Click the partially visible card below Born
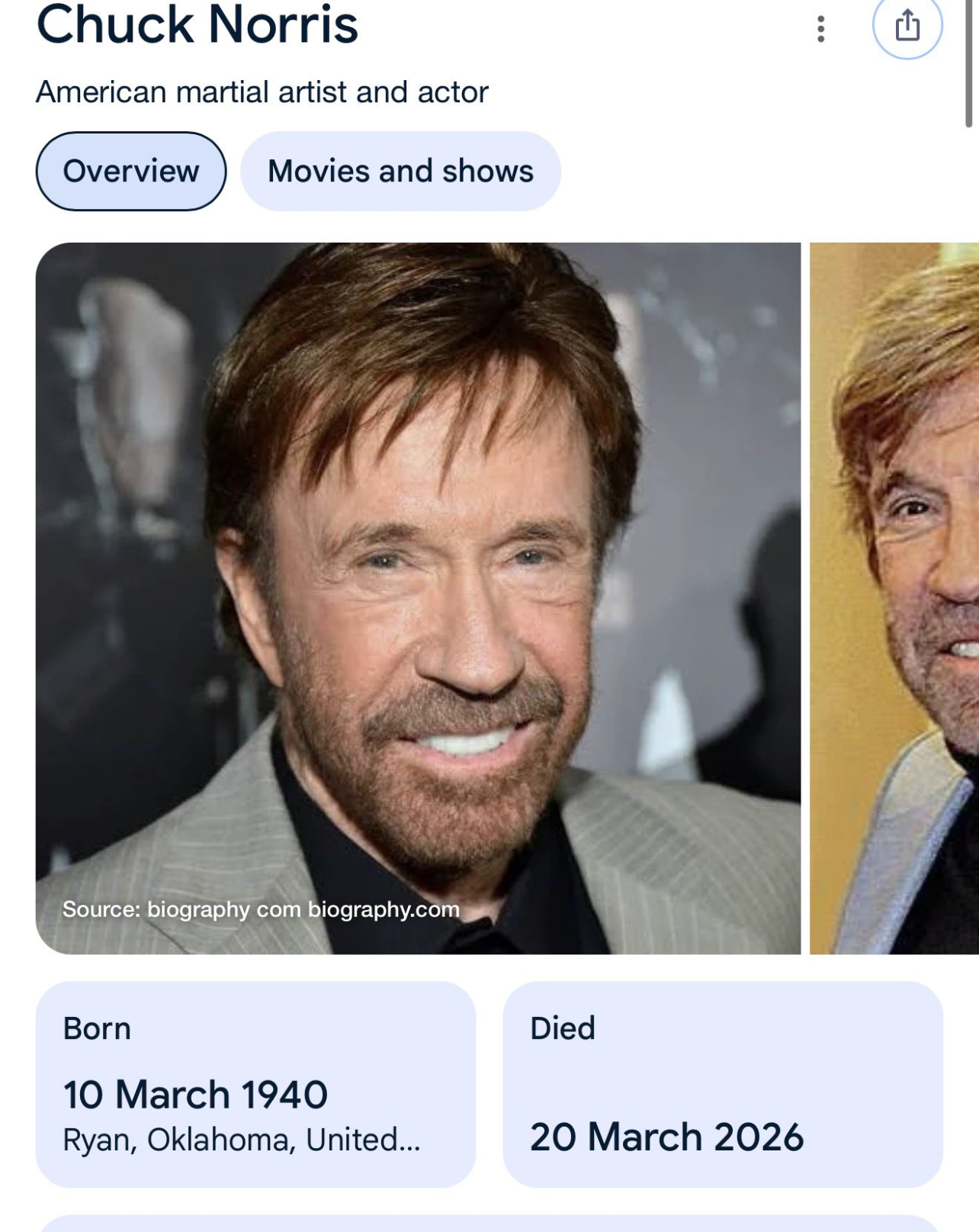 click(x=488, y=1224)
